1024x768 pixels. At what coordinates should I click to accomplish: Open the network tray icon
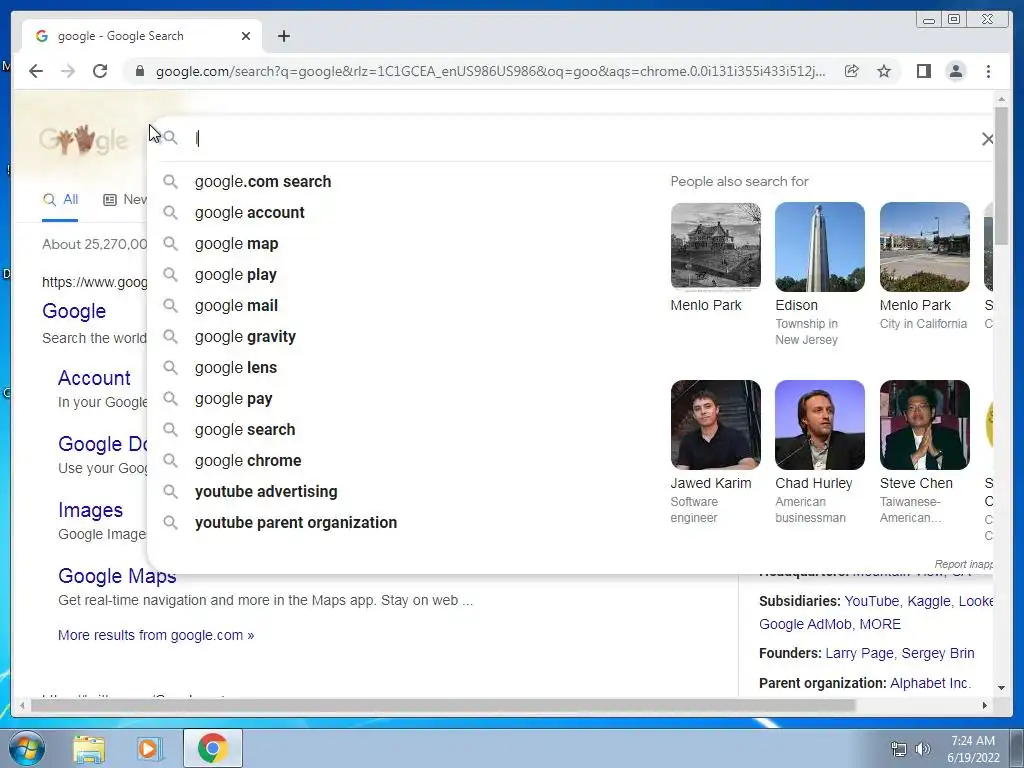tap(899, 750)
